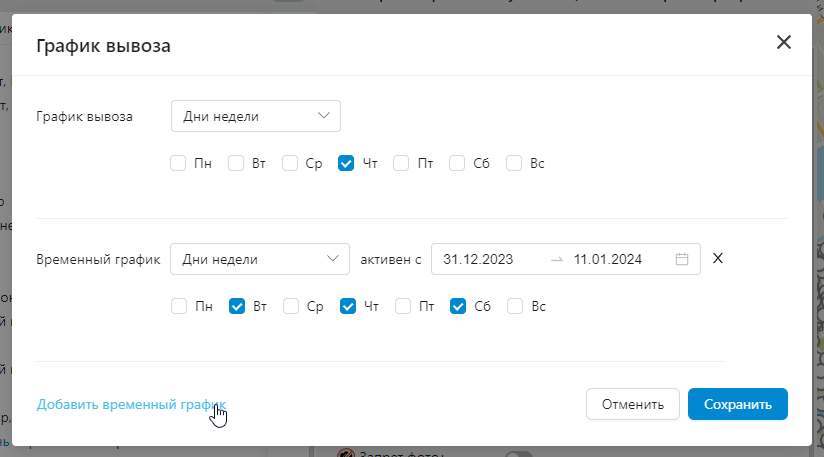Uncheck Вт in the temporary schedule
The image size is (824, 457).
237,306
